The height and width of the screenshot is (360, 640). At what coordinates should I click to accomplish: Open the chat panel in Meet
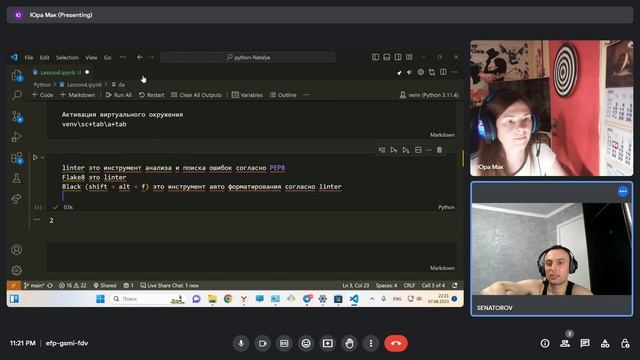point(585,343)
